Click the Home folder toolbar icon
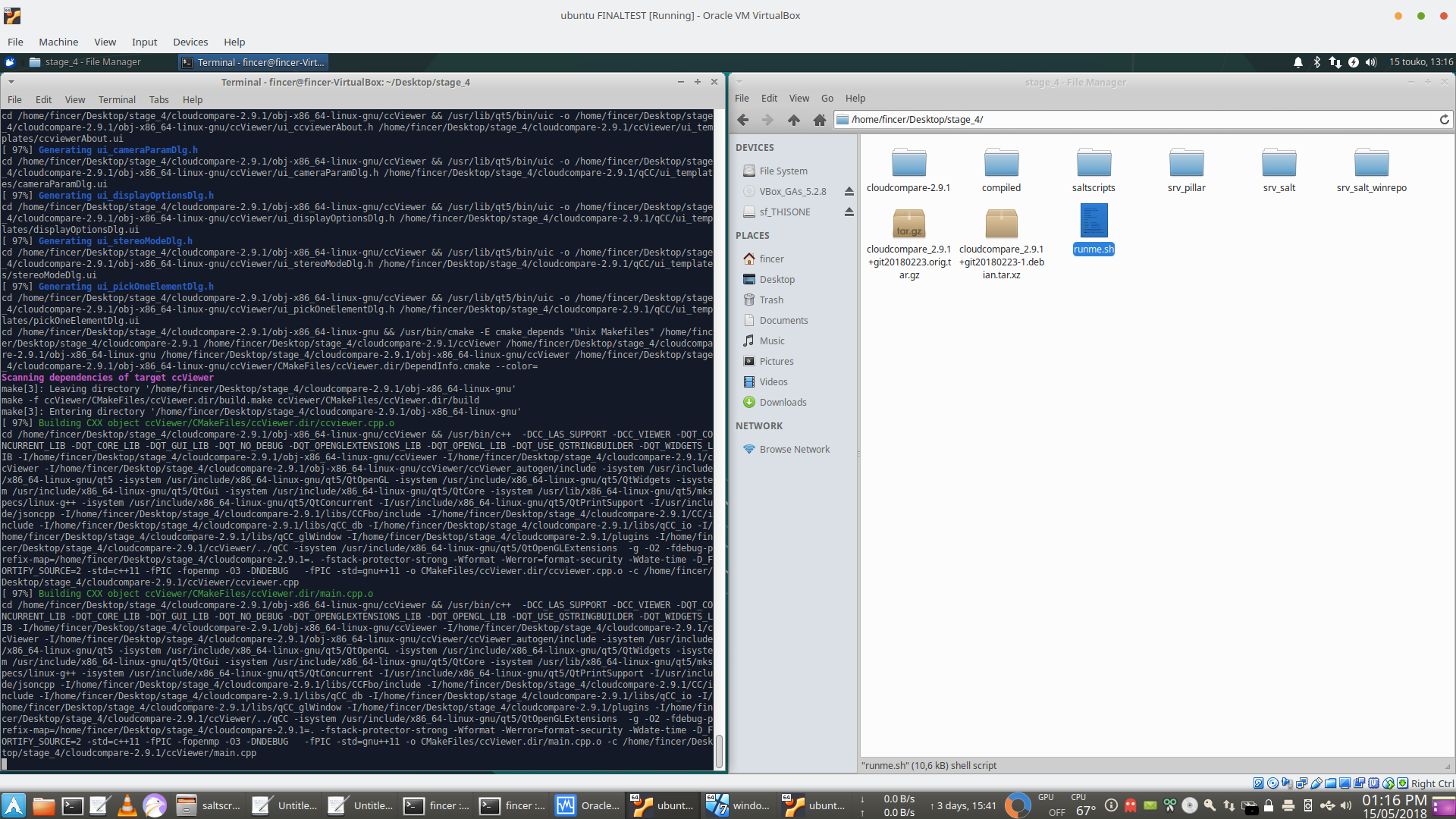 [819, 120]
